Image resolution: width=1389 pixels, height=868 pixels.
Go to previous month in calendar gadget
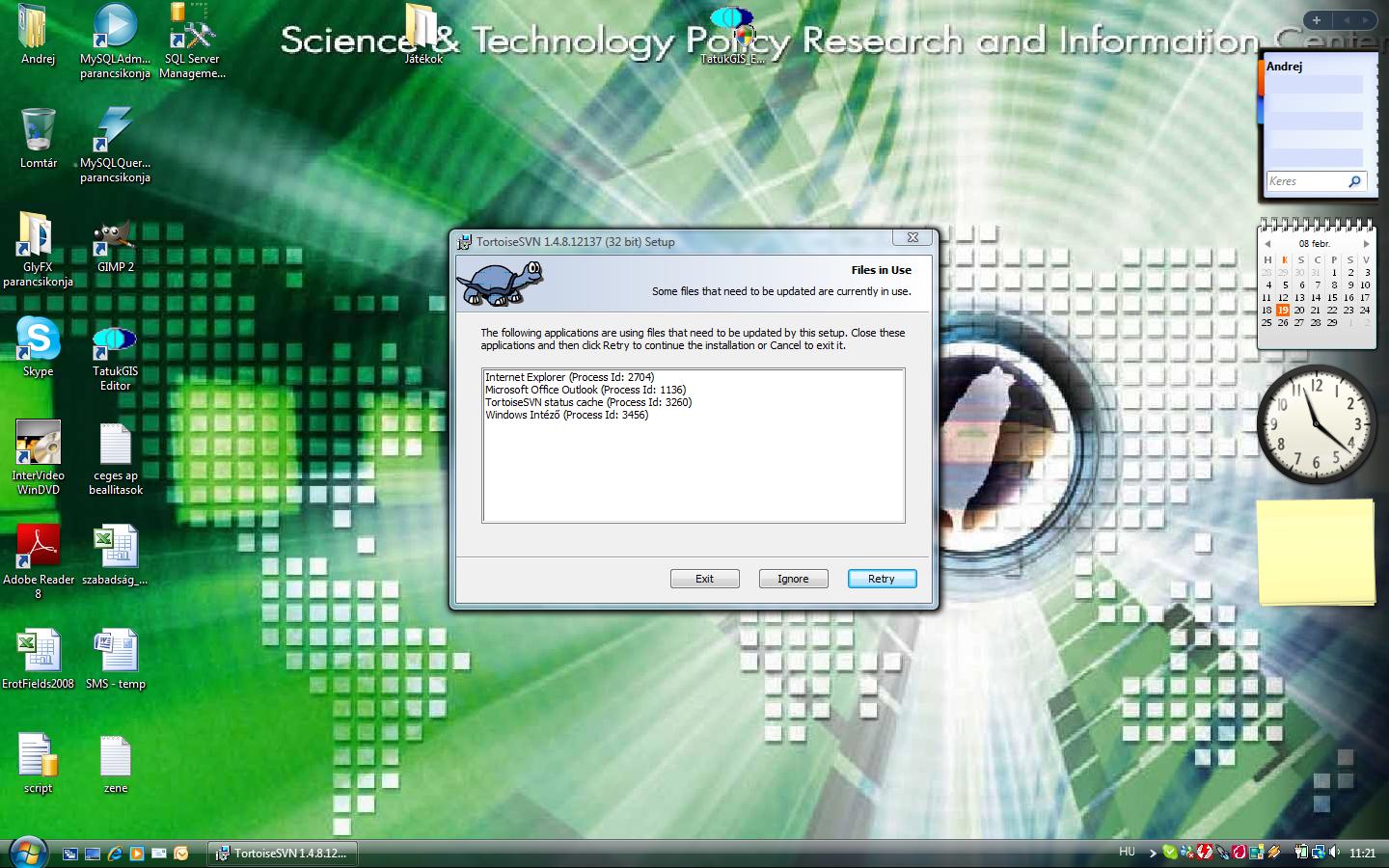tap(1267, 244)
